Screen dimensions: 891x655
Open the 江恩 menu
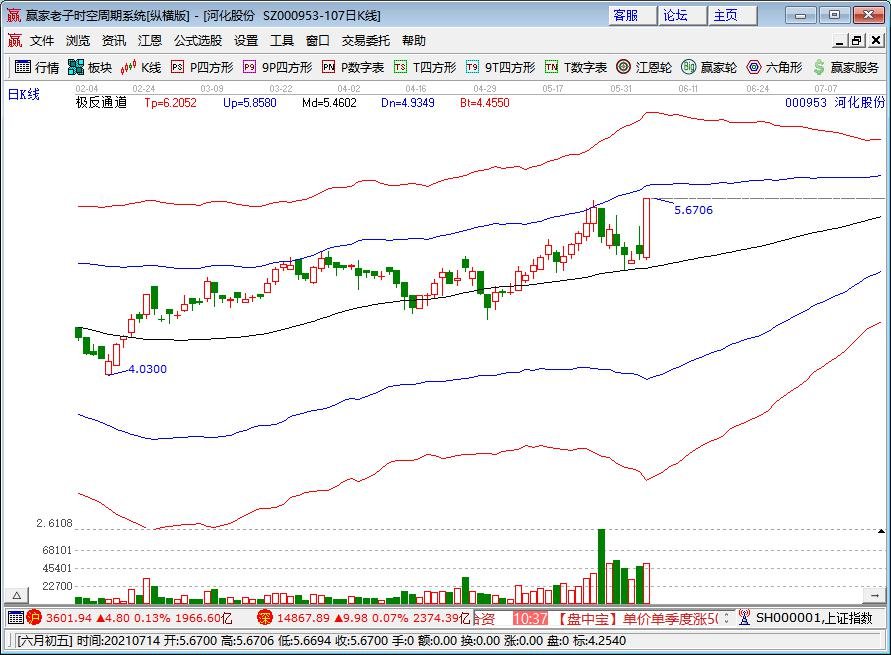pos(149,41)
